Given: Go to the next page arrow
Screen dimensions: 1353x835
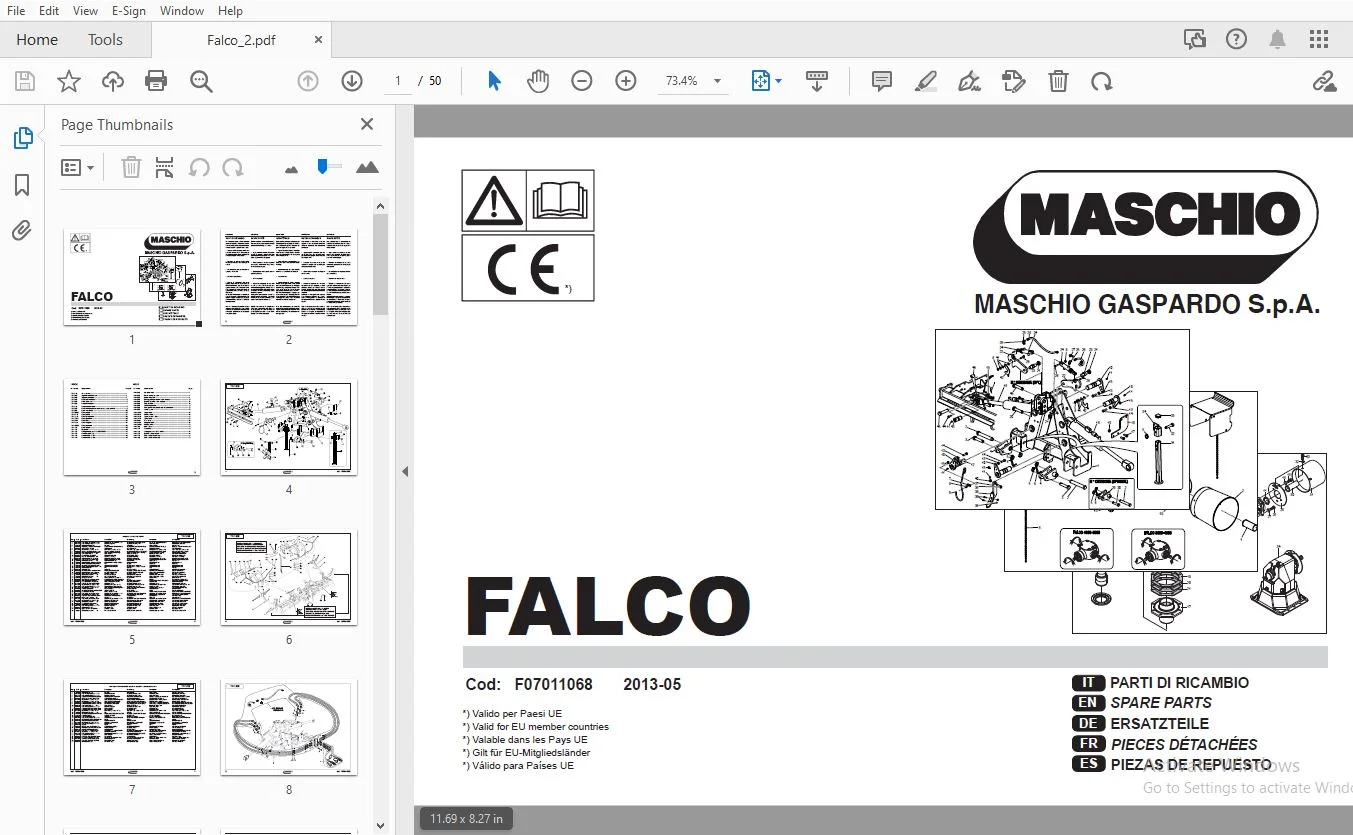Looking at the screenshot, I should point(352,81).
